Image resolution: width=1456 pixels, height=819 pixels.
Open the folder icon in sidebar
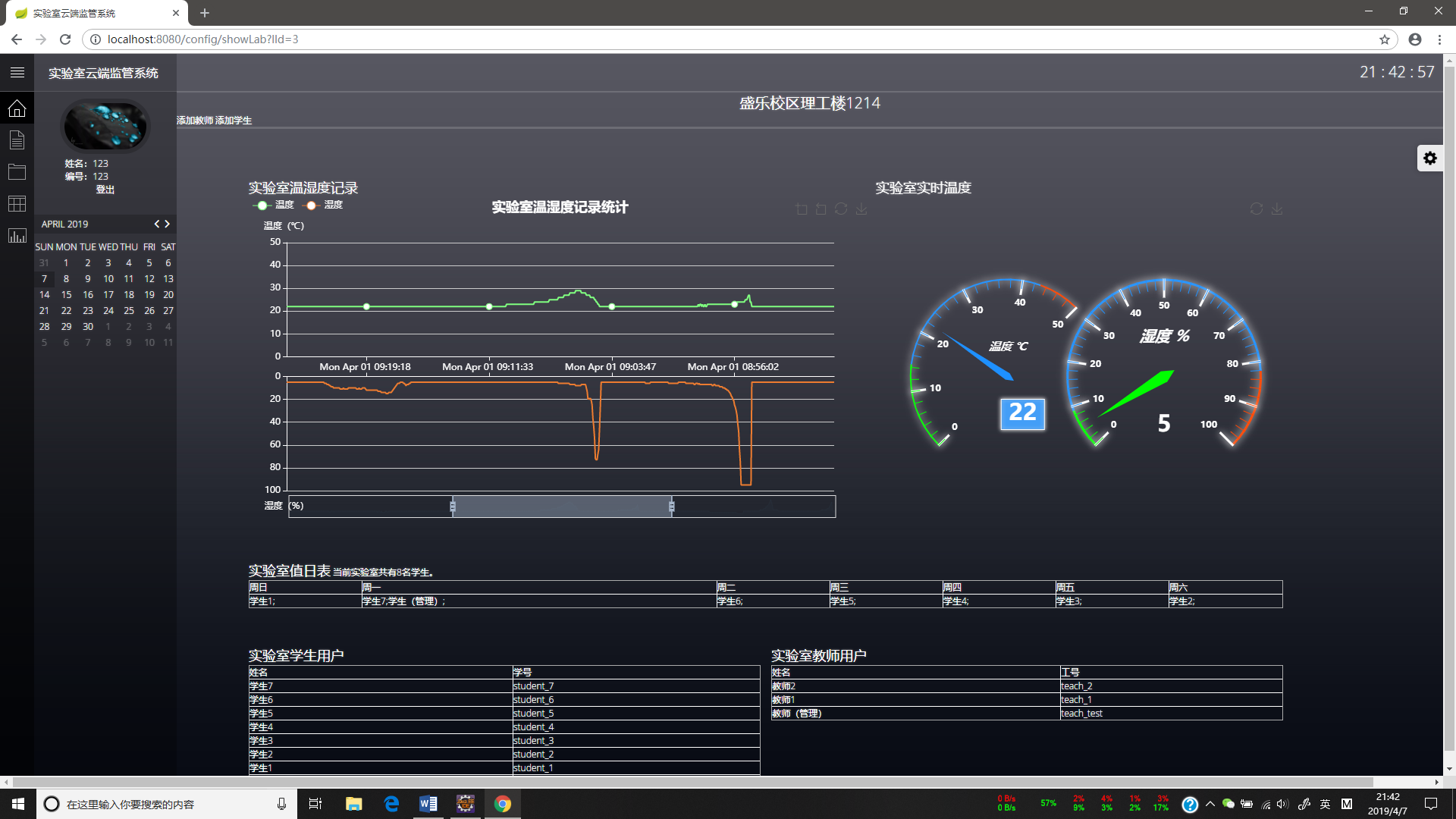[x=17, y=172]
